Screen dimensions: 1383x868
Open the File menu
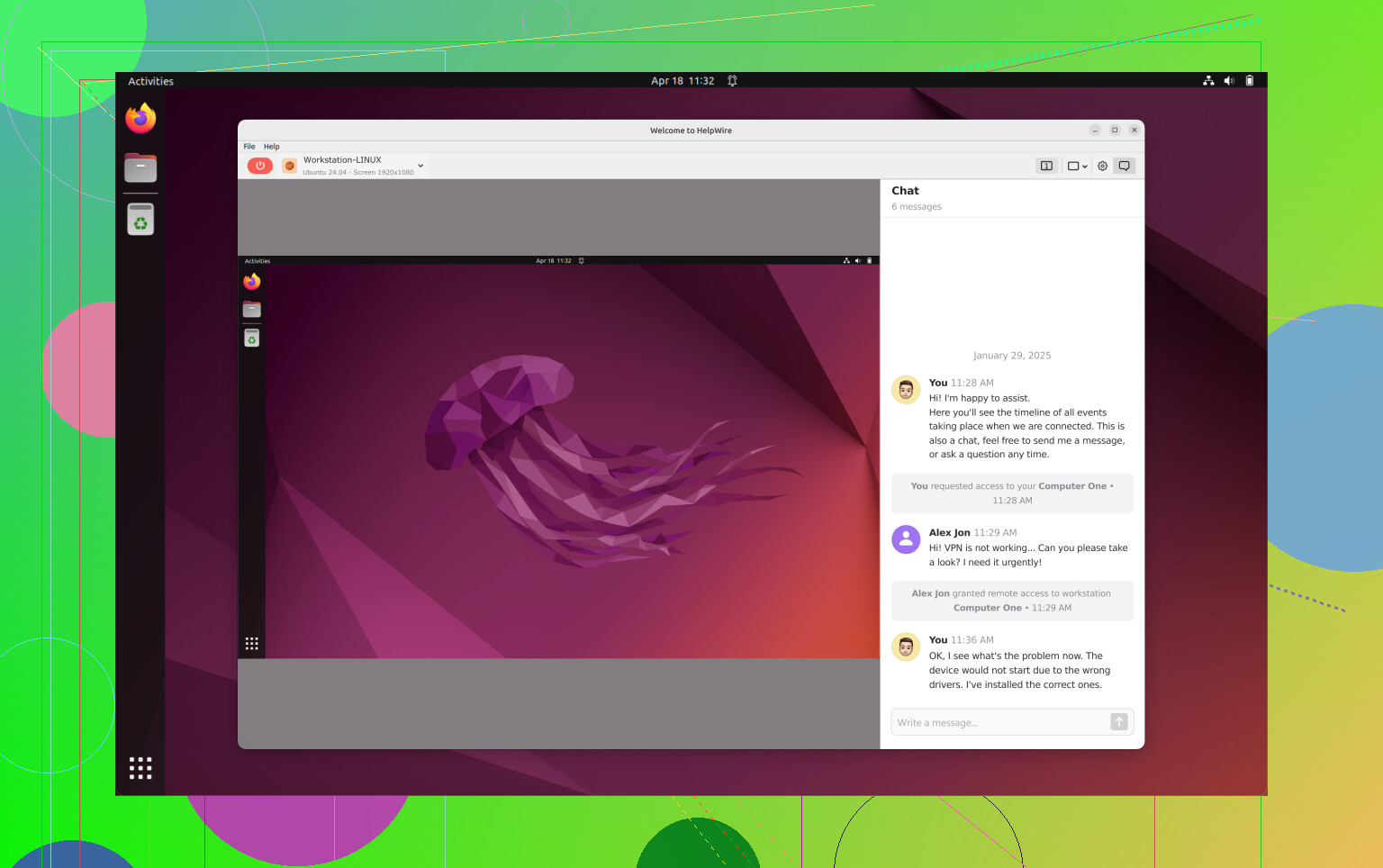tap(249, 146)
